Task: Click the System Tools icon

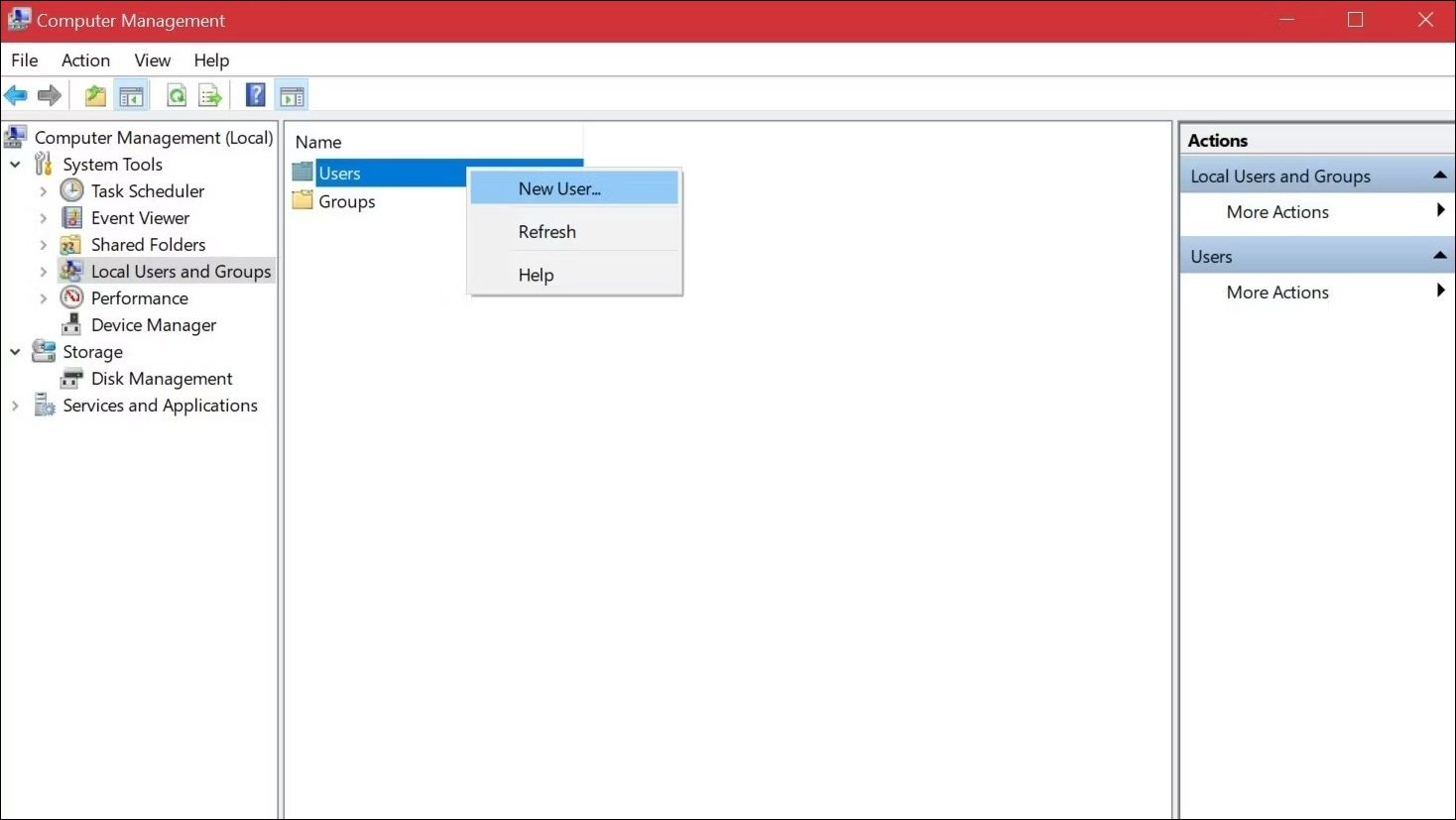Action: (x=44, y=164)
